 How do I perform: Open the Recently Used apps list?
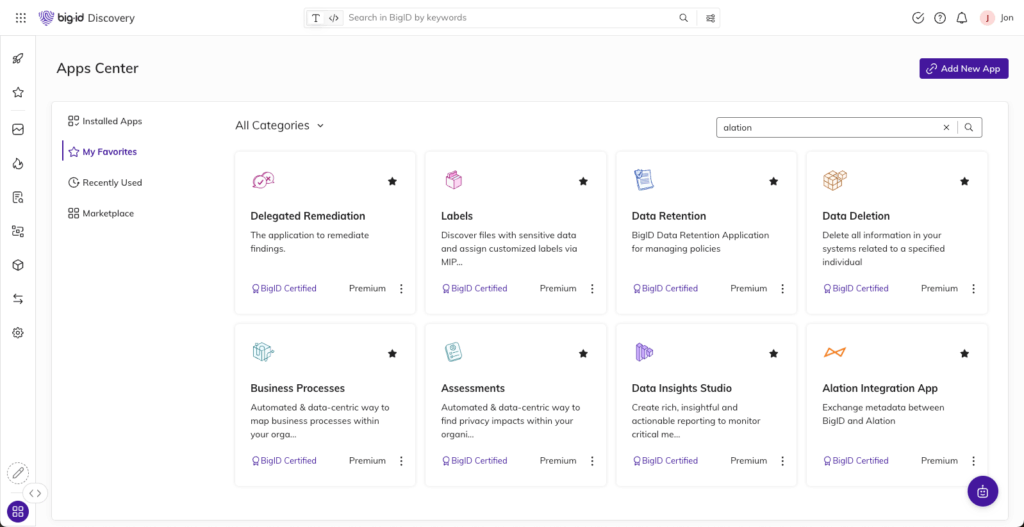pyautogui.click(x=111, y=183)
